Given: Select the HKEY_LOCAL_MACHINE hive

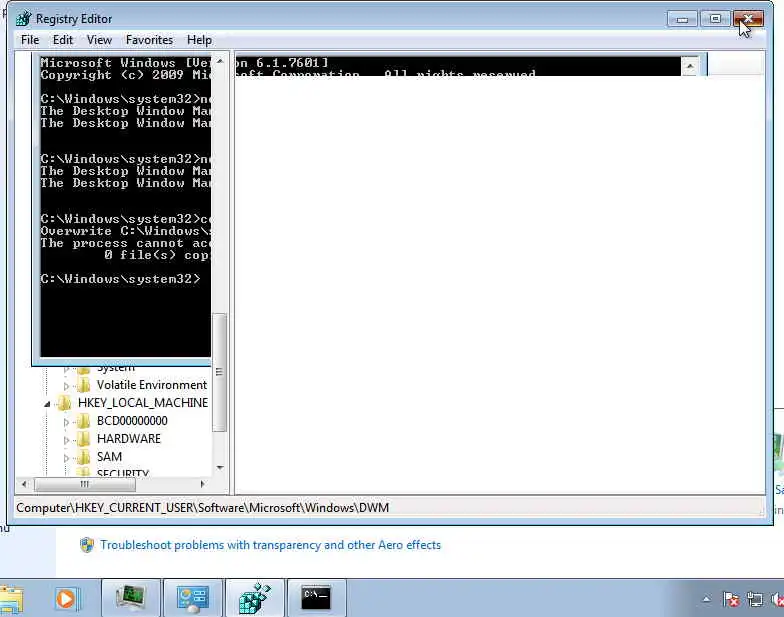Looking at the screenshot, I should click(143, 402).
